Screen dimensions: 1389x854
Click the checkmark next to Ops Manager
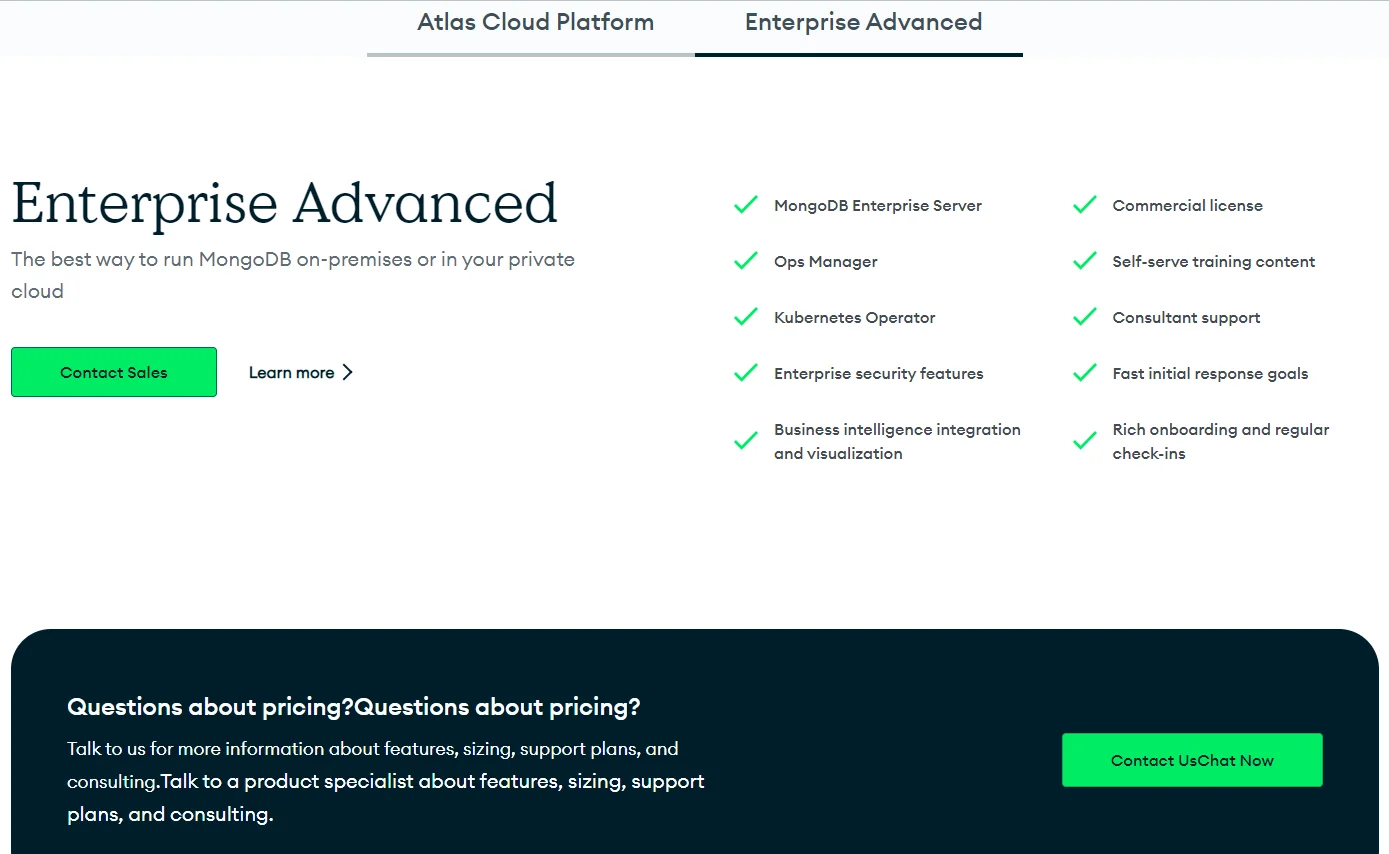[x=746, y=261]
